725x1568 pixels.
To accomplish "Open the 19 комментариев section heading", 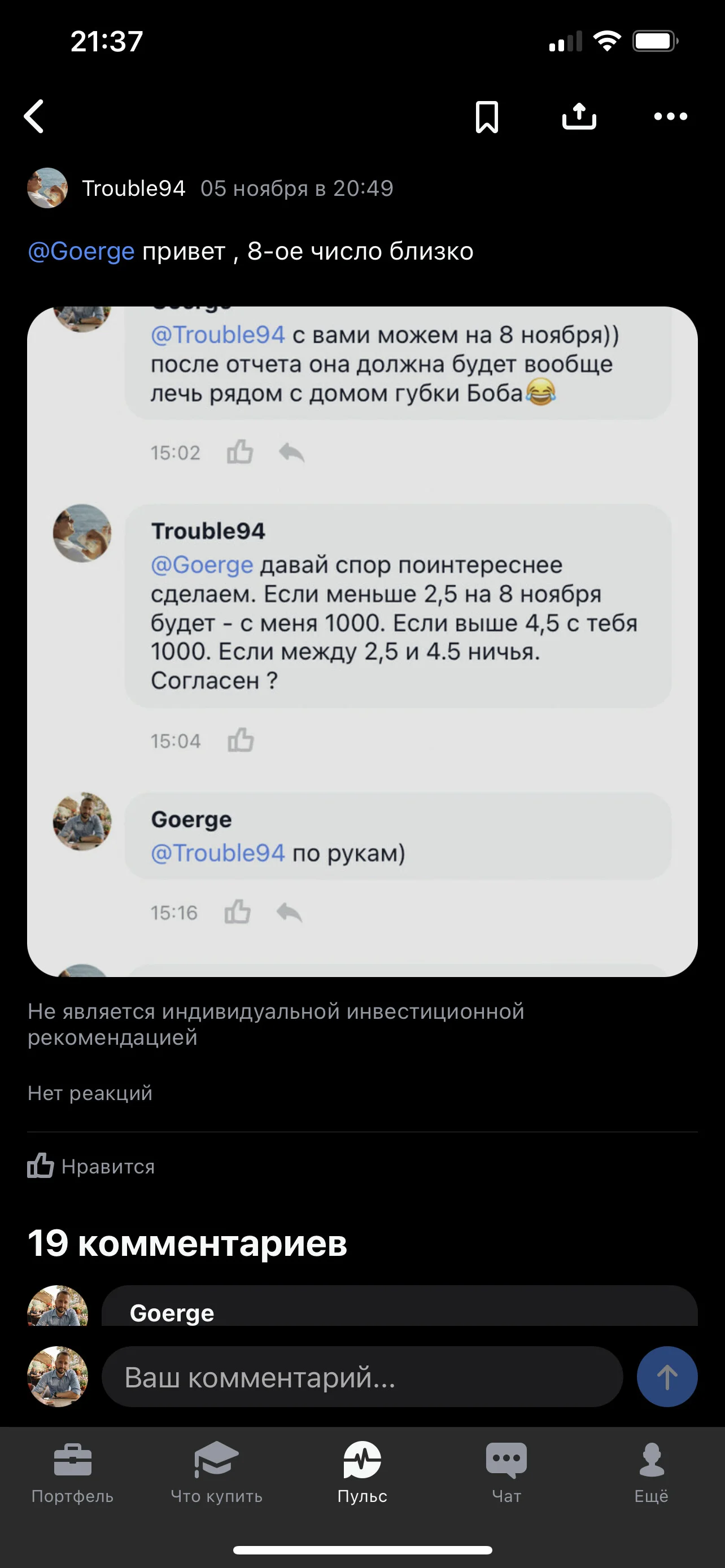I will (x=187, y=1243).
